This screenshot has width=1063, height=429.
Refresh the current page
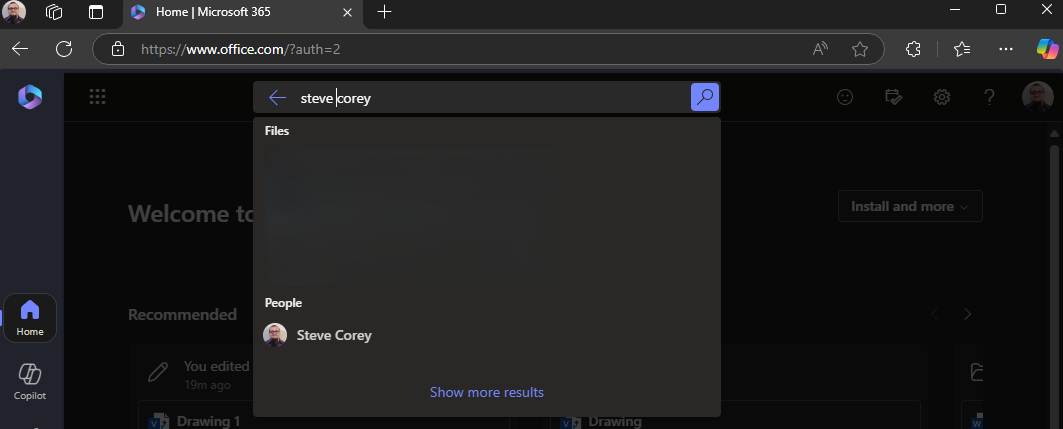64,48
